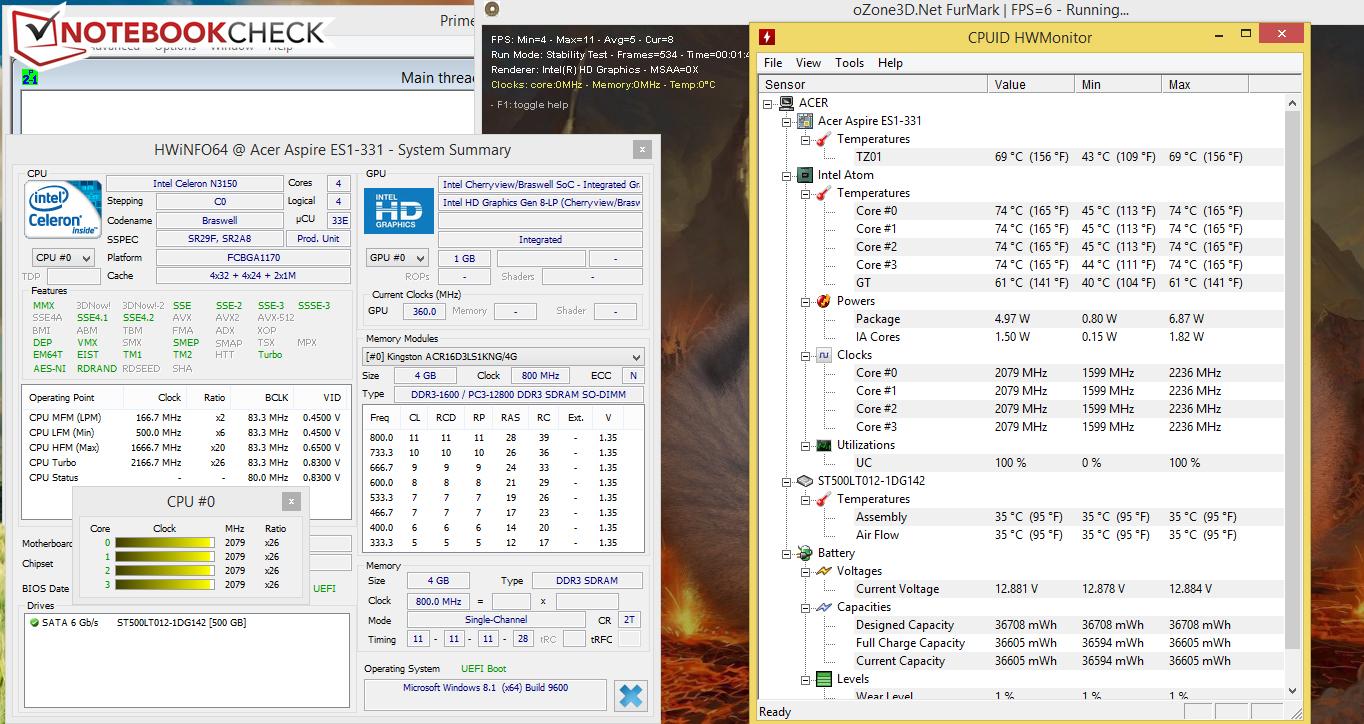This screenshot has width=1364, height=724.
Task: Click the Intel Atom processor chip icon
Action: tap(805, 175)
